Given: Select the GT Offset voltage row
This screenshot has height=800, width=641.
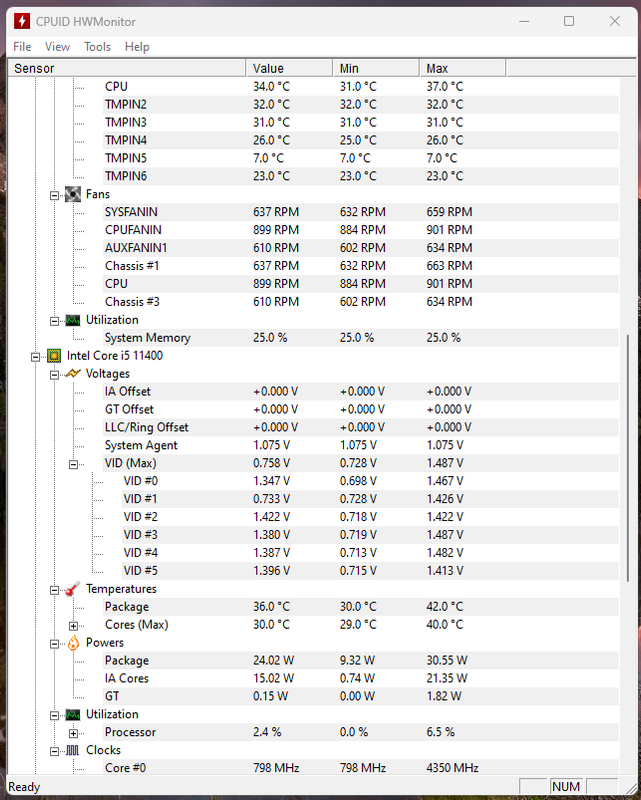Looking at the screenshot, I should pos(361,409).
